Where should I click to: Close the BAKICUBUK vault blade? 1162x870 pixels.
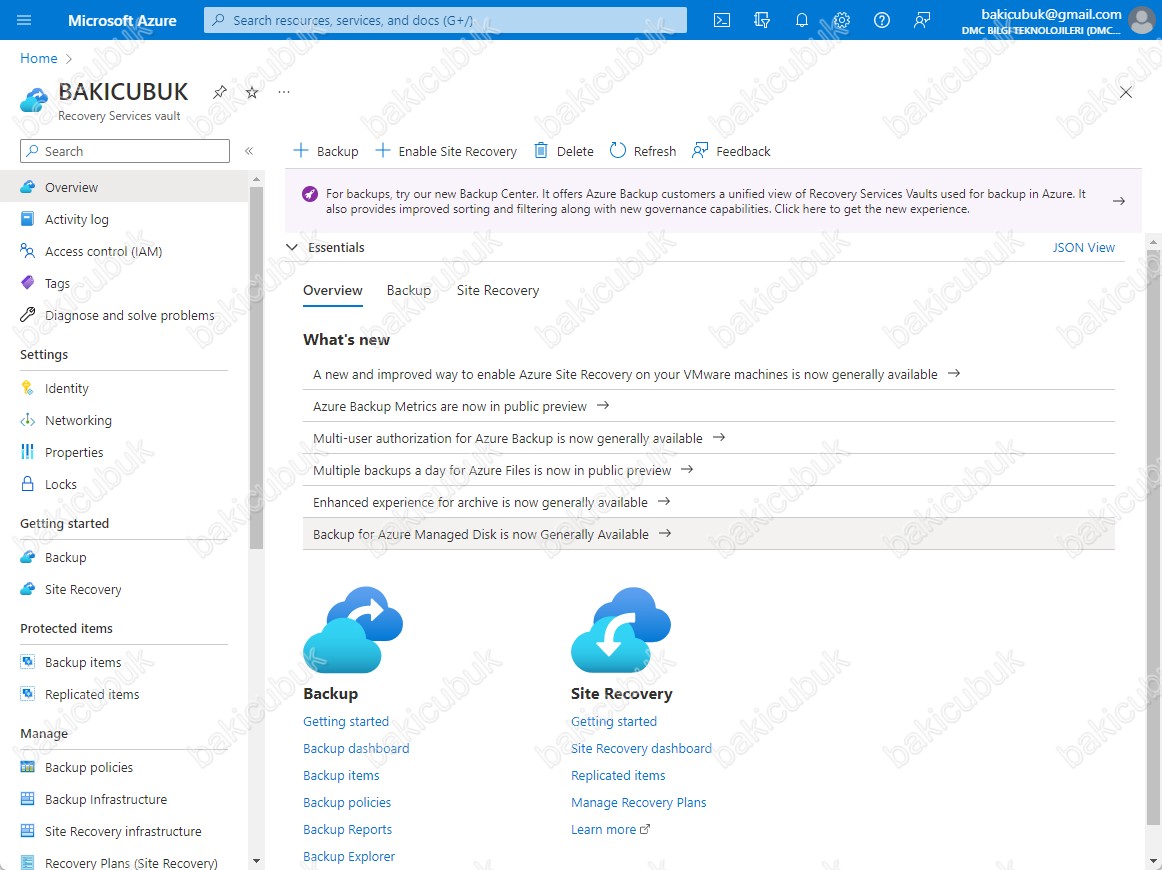tap(1126, 92)
